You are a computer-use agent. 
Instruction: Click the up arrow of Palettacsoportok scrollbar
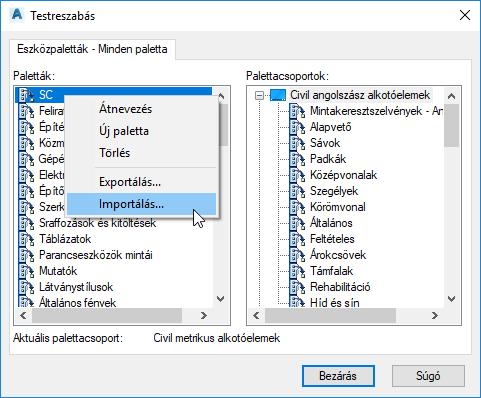coord(451,96)
